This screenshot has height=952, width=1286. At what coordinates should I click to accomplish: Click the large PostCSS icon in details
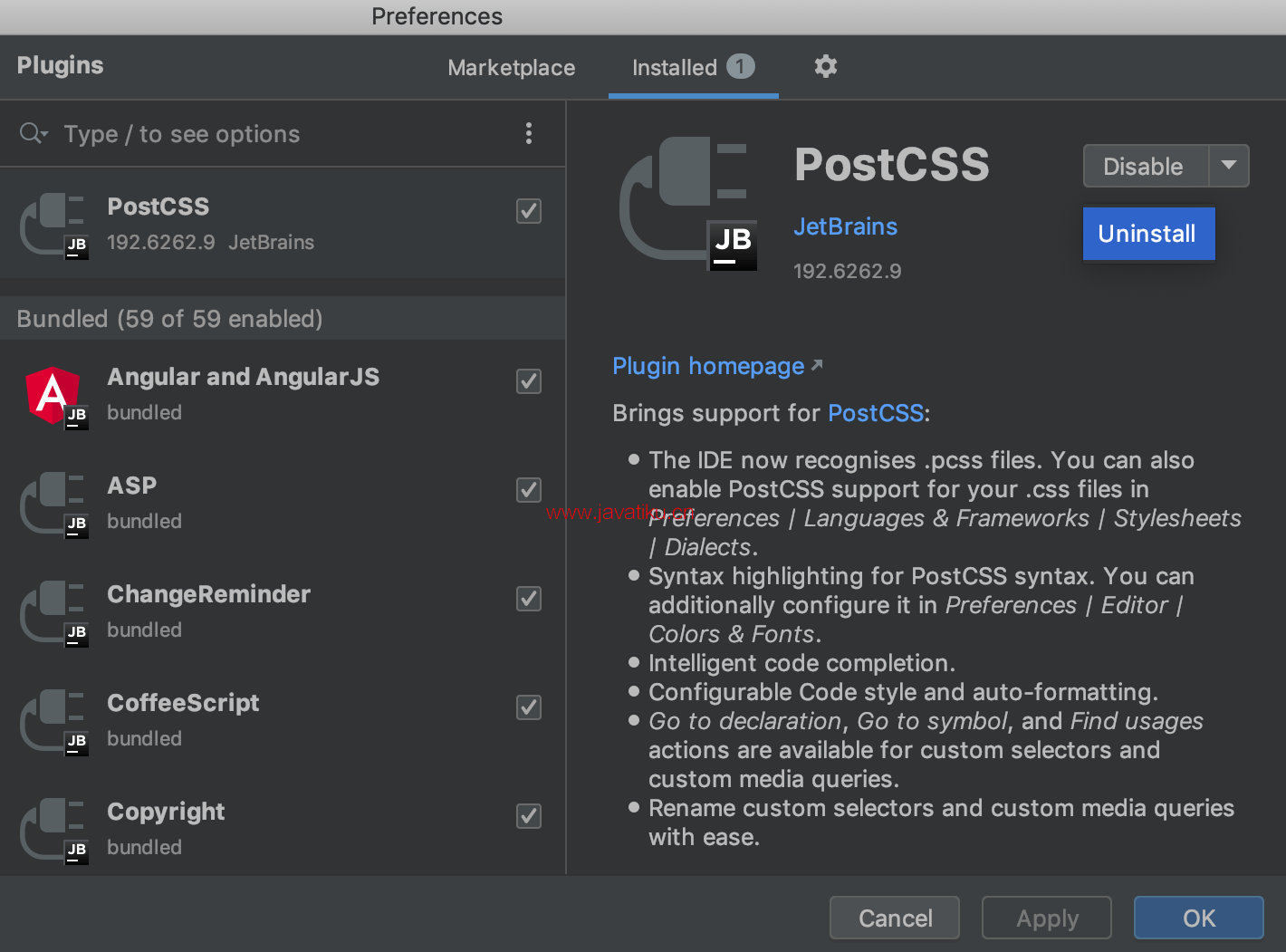[x=688, y=203]
